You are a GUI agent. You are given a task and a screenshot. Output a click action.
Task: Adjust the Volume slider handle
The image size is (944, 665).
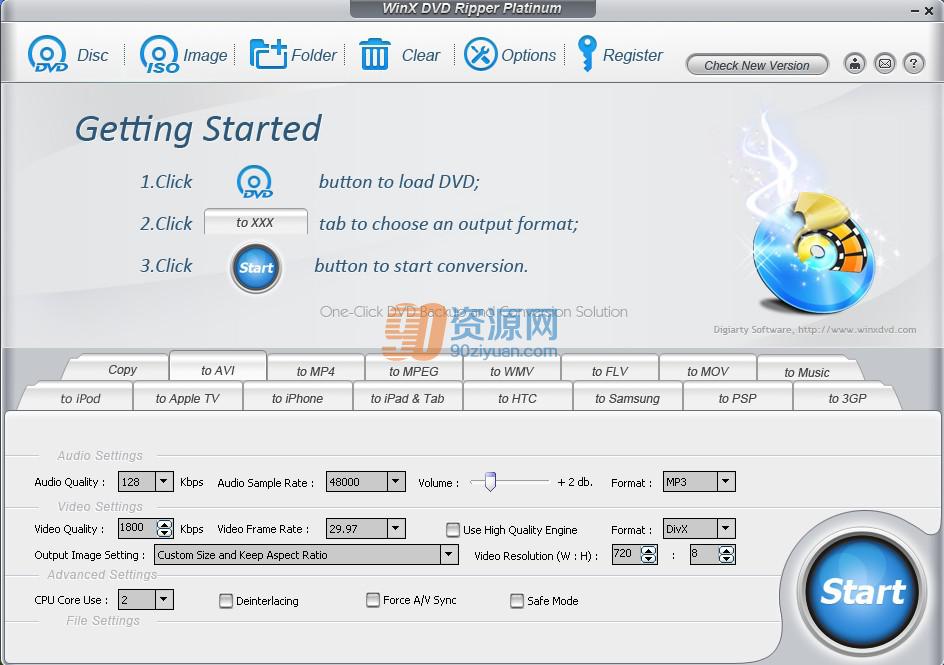tap(490, 481)
